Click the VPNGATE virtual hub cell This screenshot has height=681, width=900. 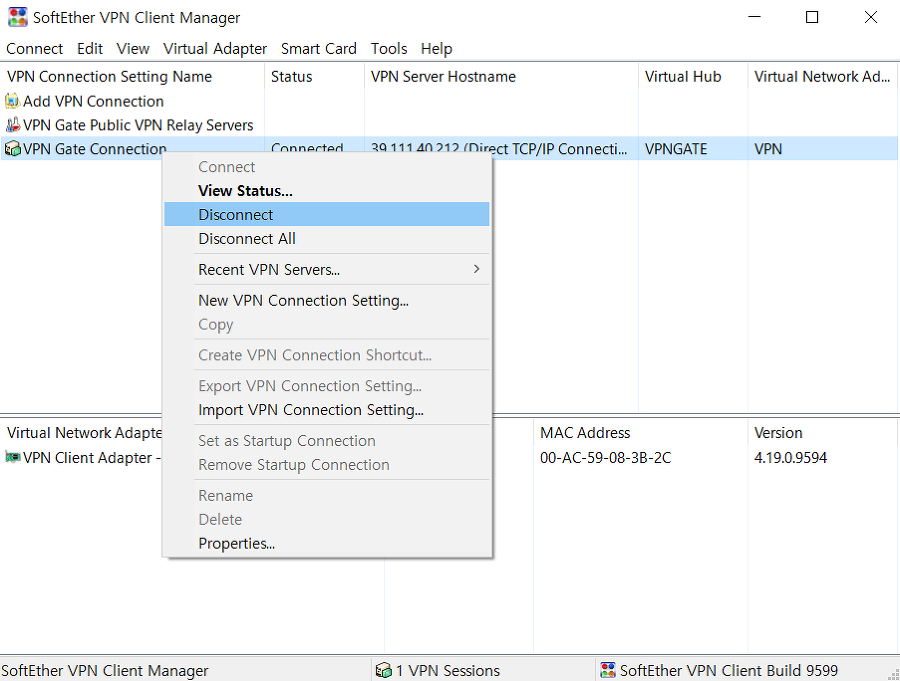676,149
